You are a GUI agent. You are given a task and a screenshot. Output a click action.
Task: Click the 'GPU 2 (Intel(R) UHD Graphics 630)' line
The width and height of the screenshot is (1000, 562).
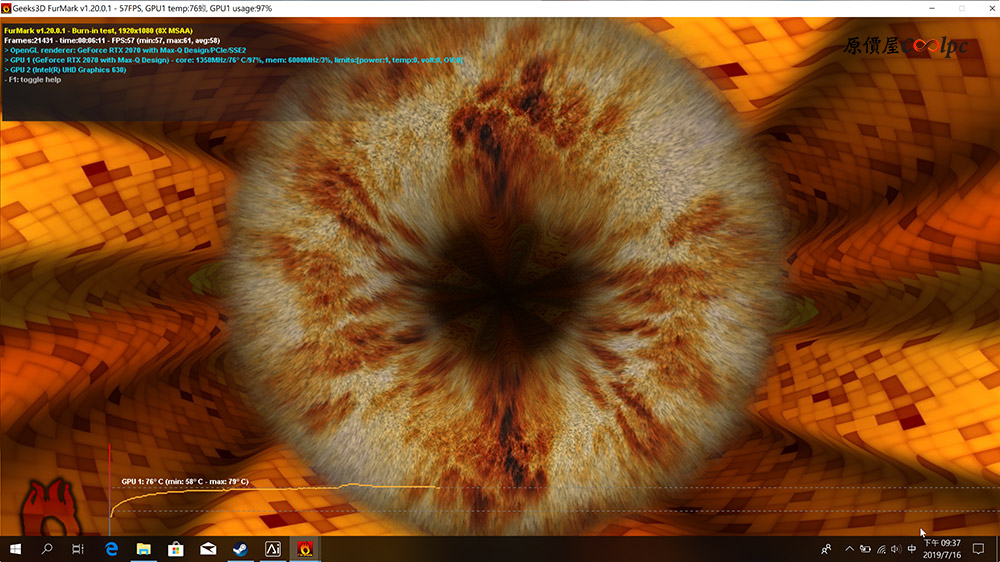65,70
